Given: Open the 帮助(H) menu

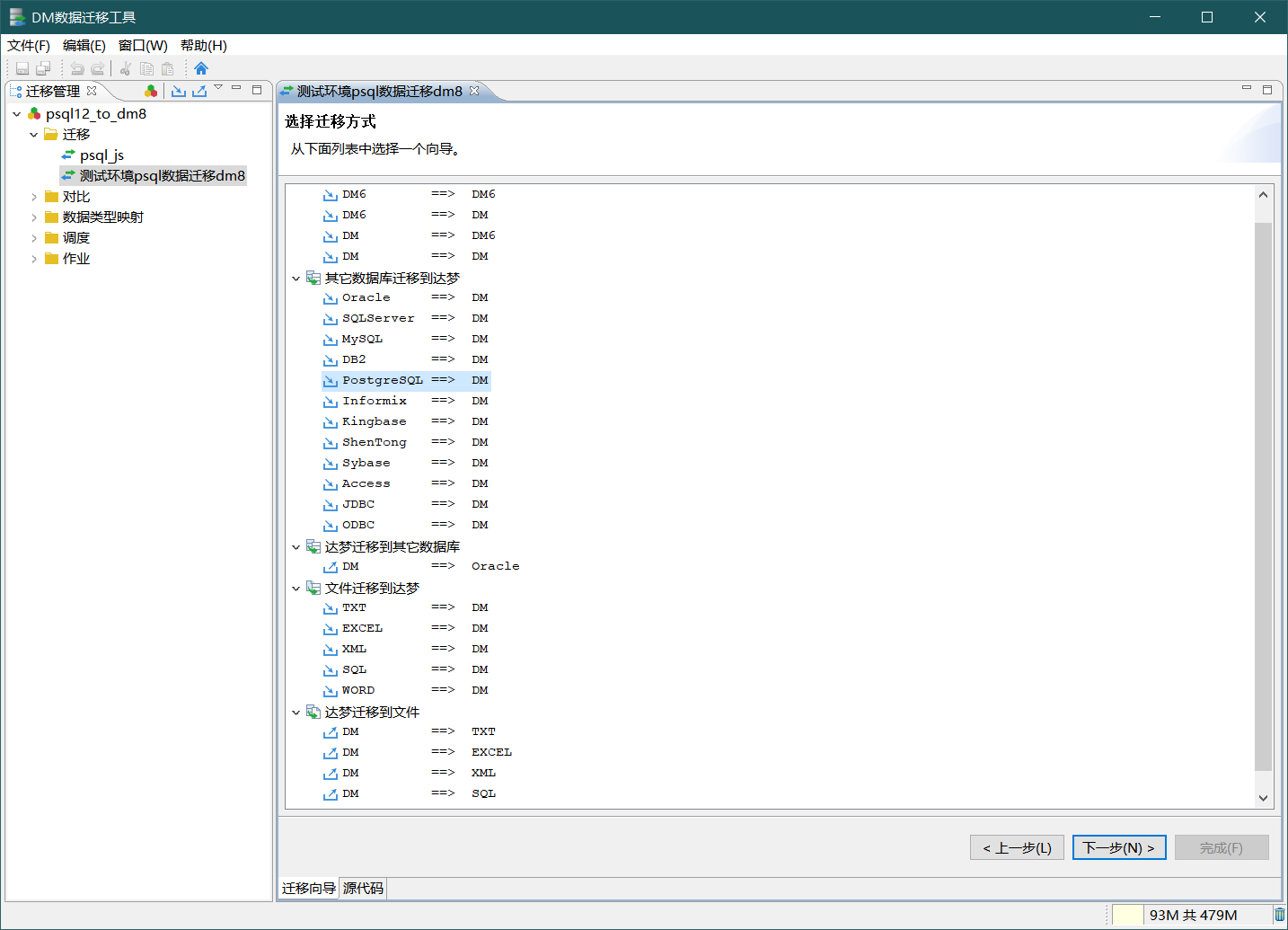Looking at the screenshot, I should (204, 45).
